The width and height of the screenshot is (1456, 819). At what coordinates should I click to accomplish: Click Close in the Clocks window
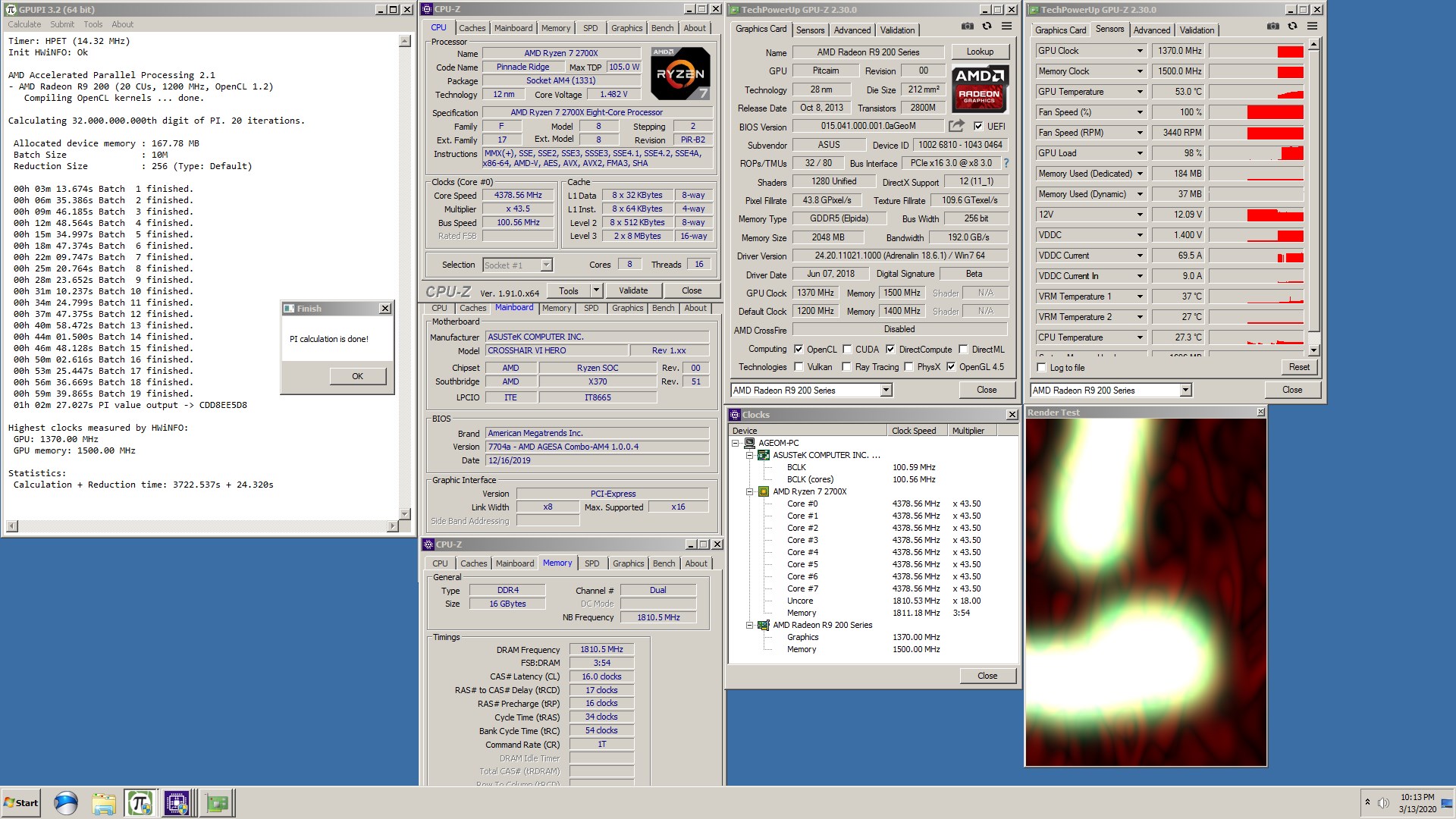(x=987, y=676)
